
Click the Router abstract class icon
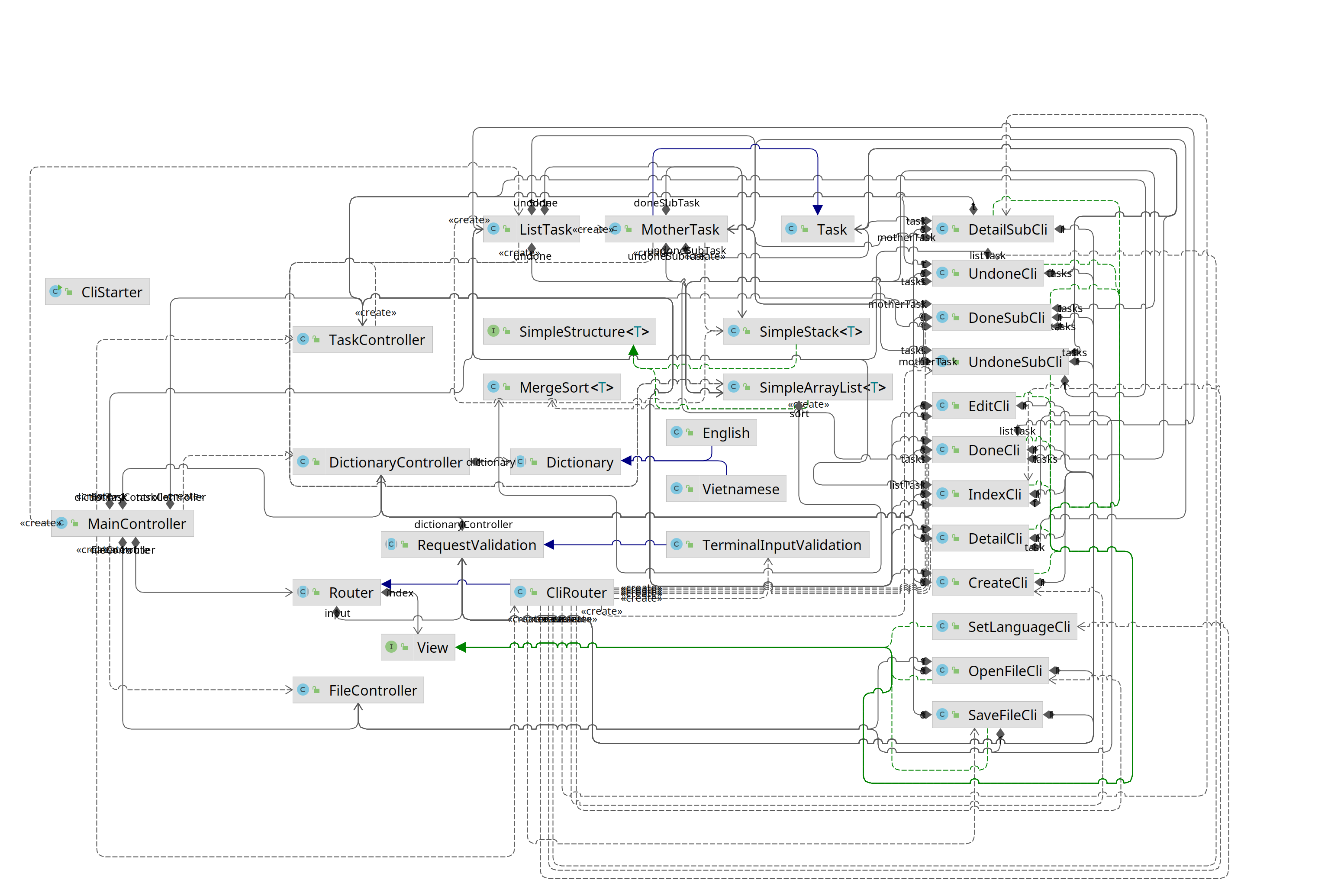tap(303, 592)
